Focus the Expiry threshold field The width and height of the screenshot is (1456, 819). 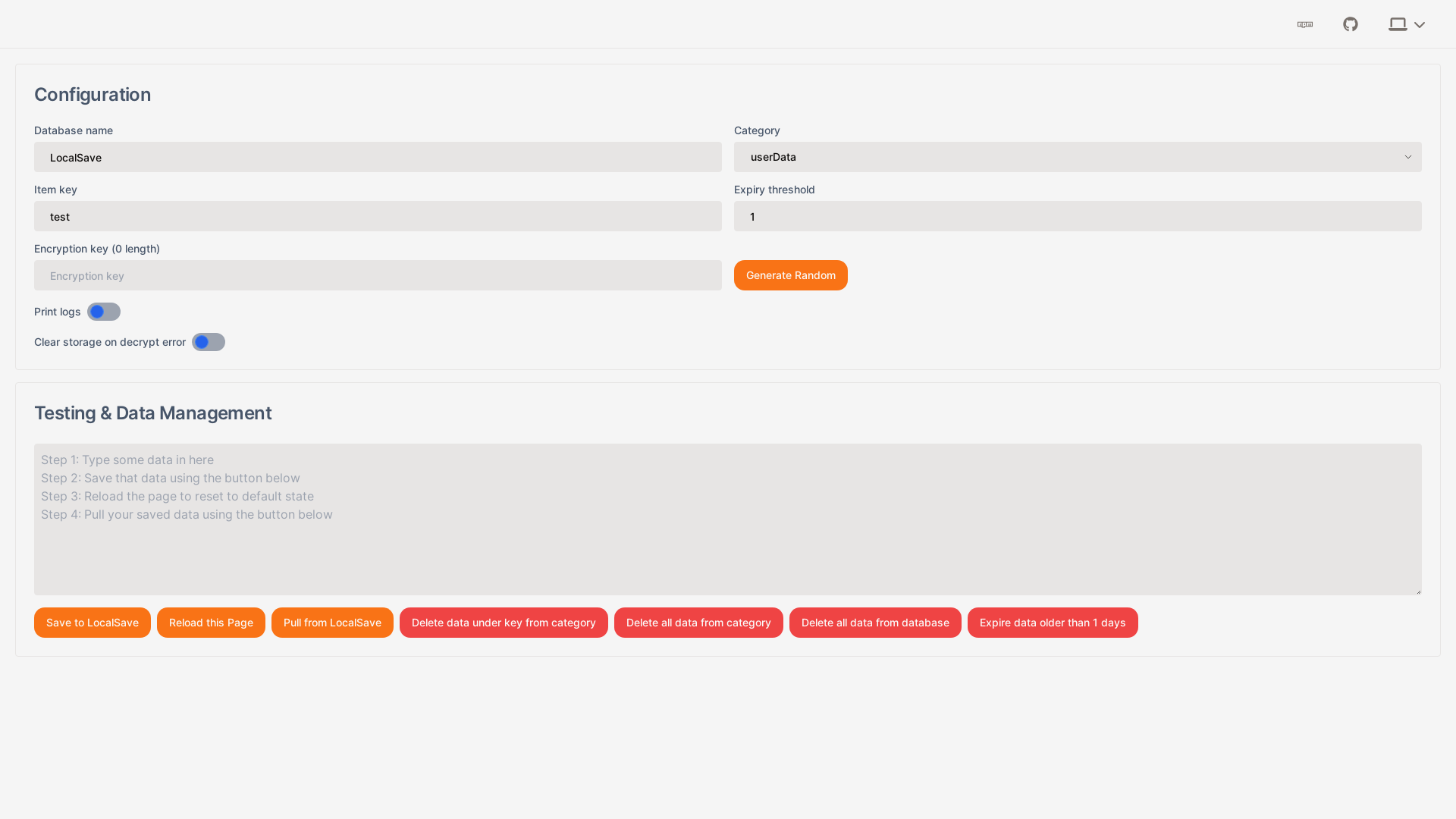(x=1078, y=216)
